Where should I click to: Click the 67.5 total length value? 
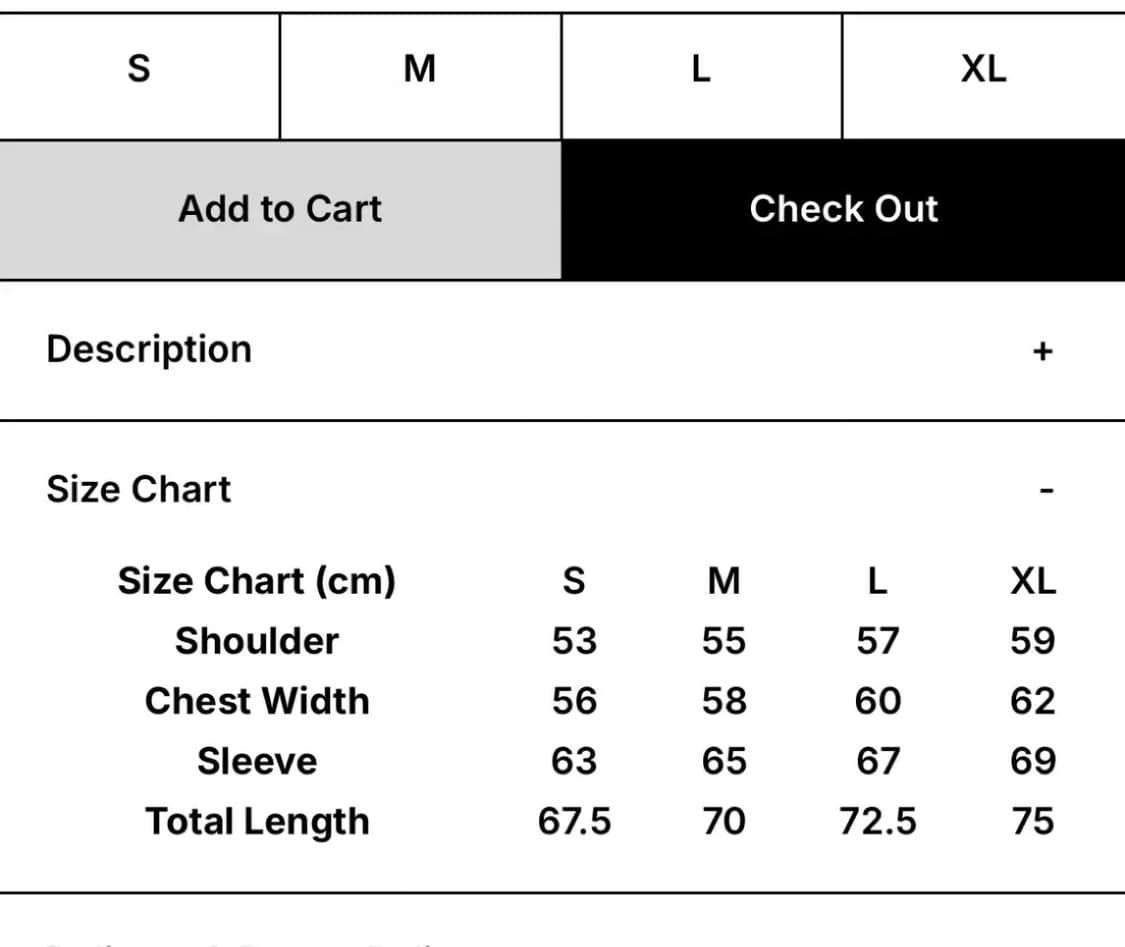575,821
